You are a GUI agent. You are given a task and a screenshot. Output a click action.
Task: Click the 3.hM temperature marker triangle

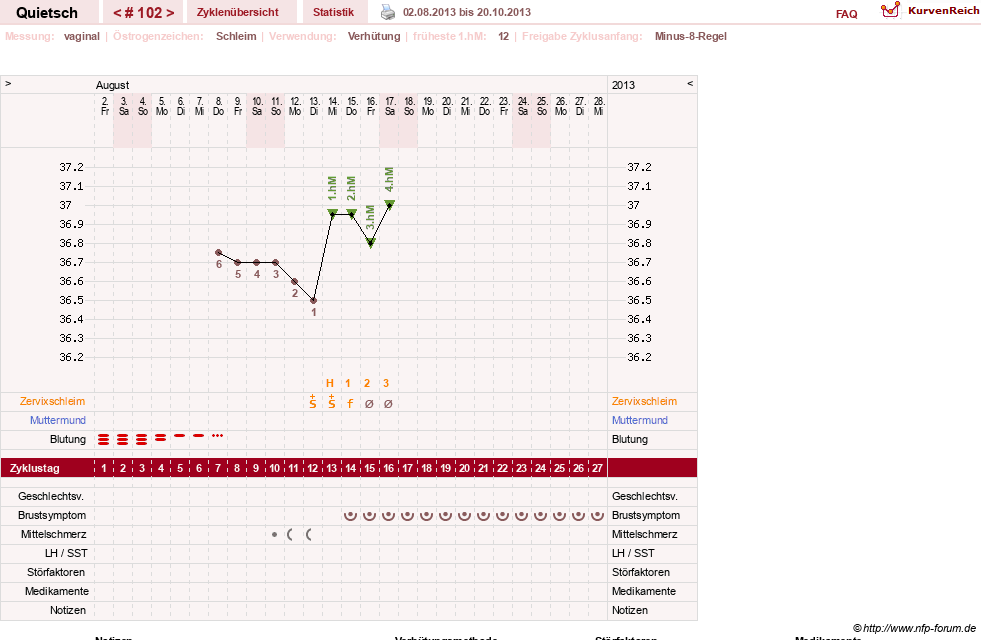(x=371, y=243)
